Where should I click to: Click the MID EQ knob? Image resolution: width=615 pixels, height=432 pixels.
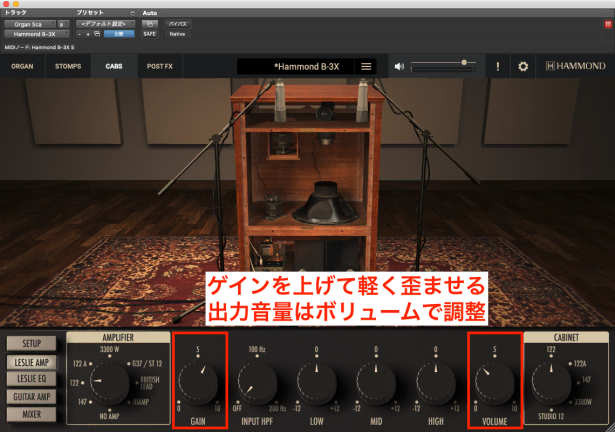pyautogui.click(x=376, y=383)
